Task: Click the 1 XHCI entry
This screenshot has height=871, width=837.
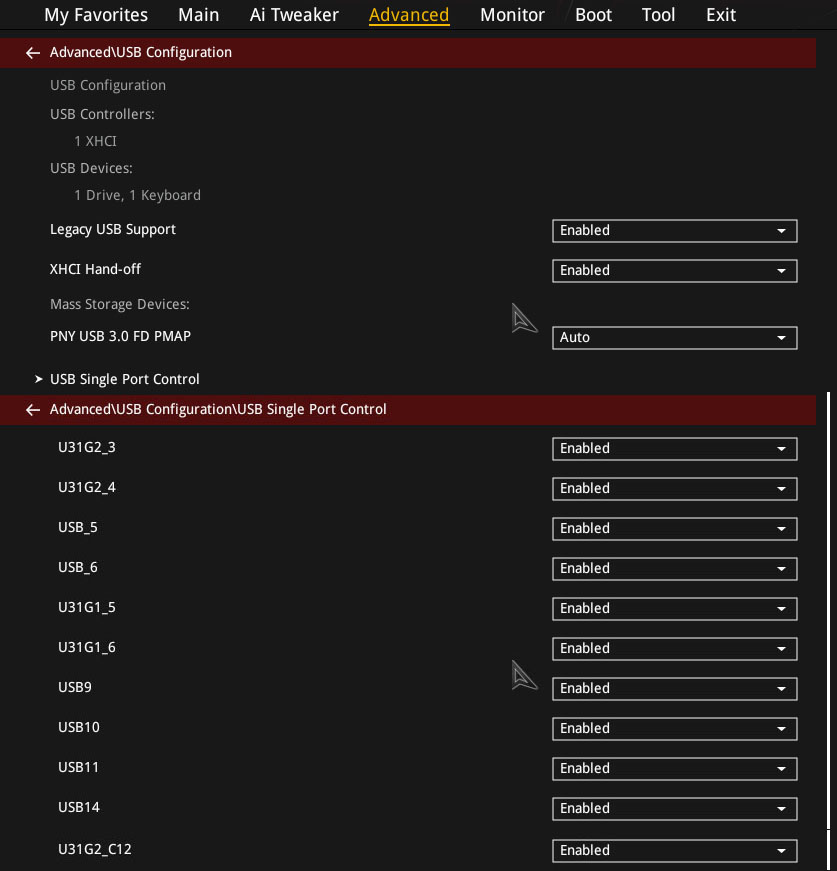Action: click(x=96, y=142)
